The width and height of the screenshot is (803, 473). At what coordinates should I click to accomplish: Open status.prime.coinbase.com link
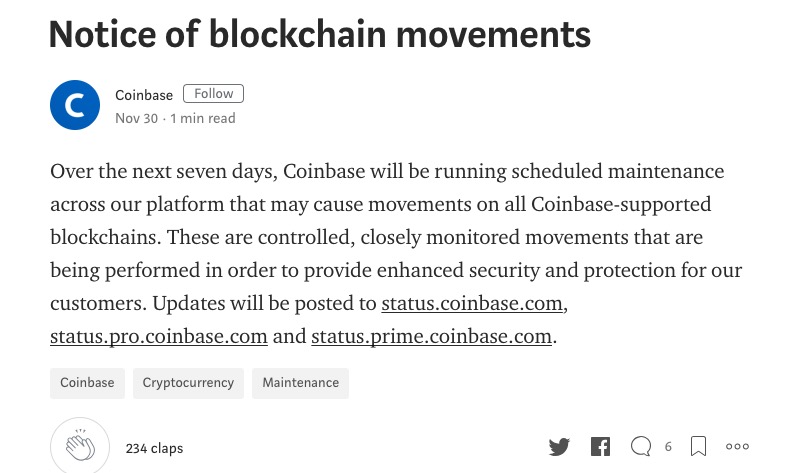tap(432, 336)
